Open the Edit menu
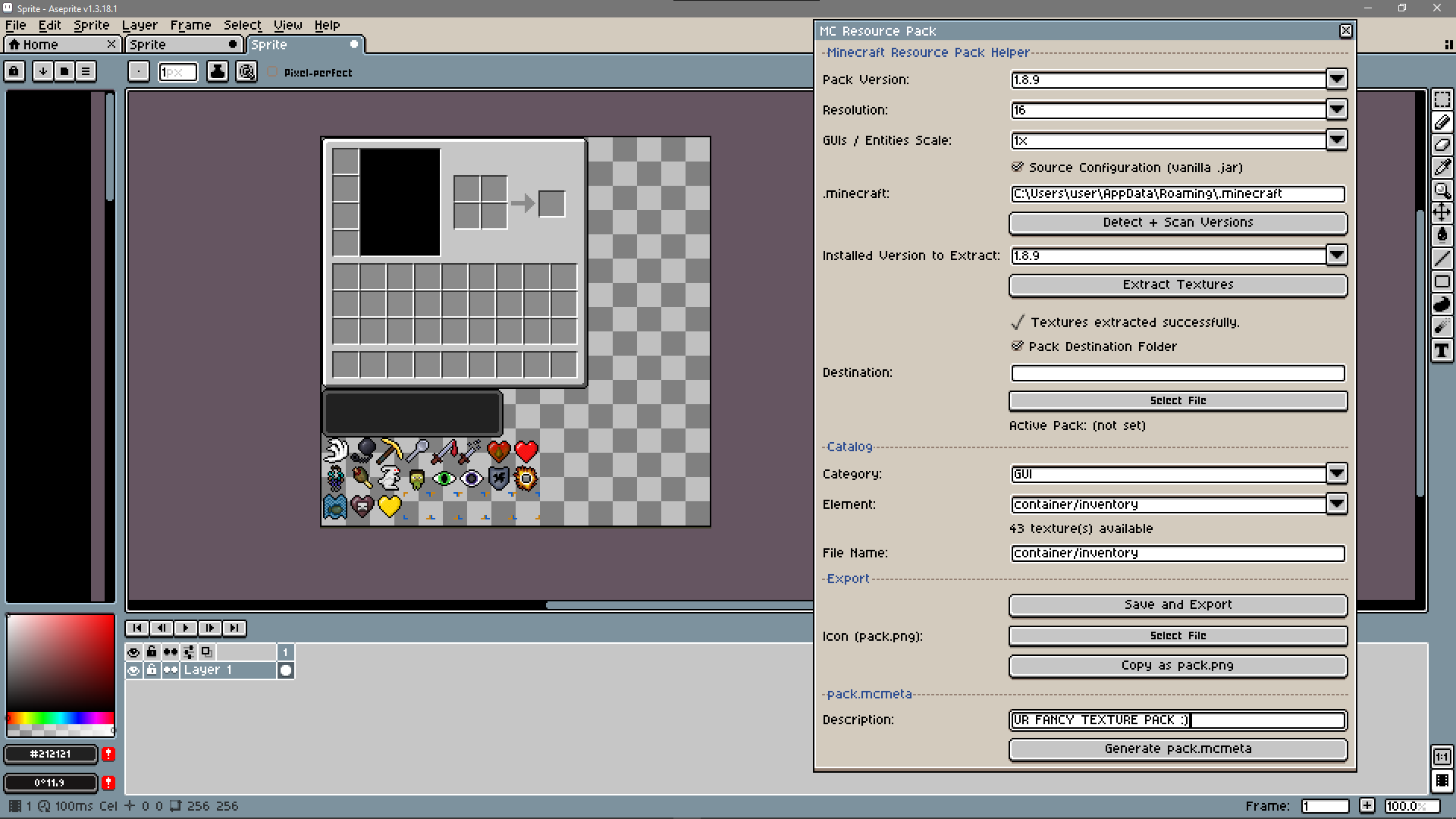Image resolution: width=1456 pixels, height=819 pixels. (x=50, y=25)
